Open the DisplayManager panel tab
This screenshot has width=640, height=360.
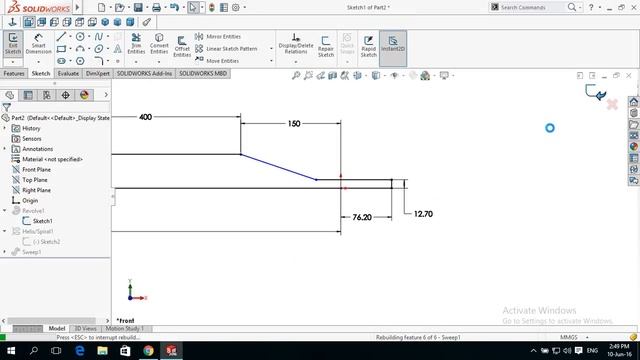click(x=84, y=95)
